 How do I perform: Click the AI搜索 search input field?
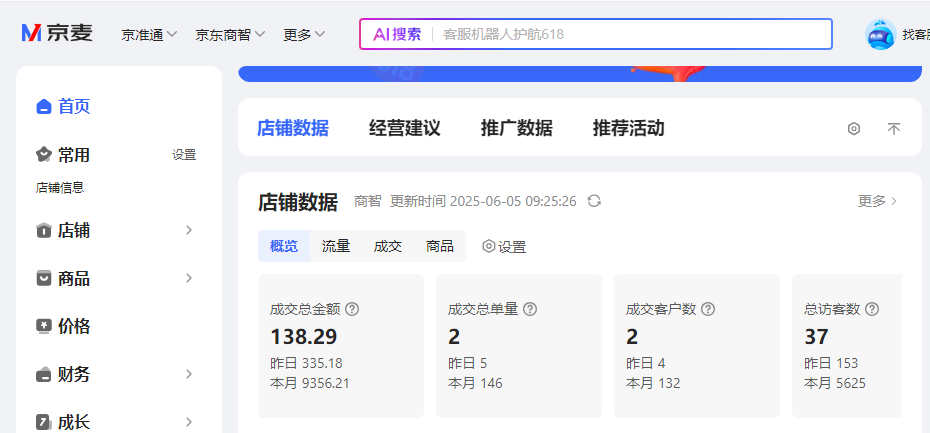pos(630,34)
